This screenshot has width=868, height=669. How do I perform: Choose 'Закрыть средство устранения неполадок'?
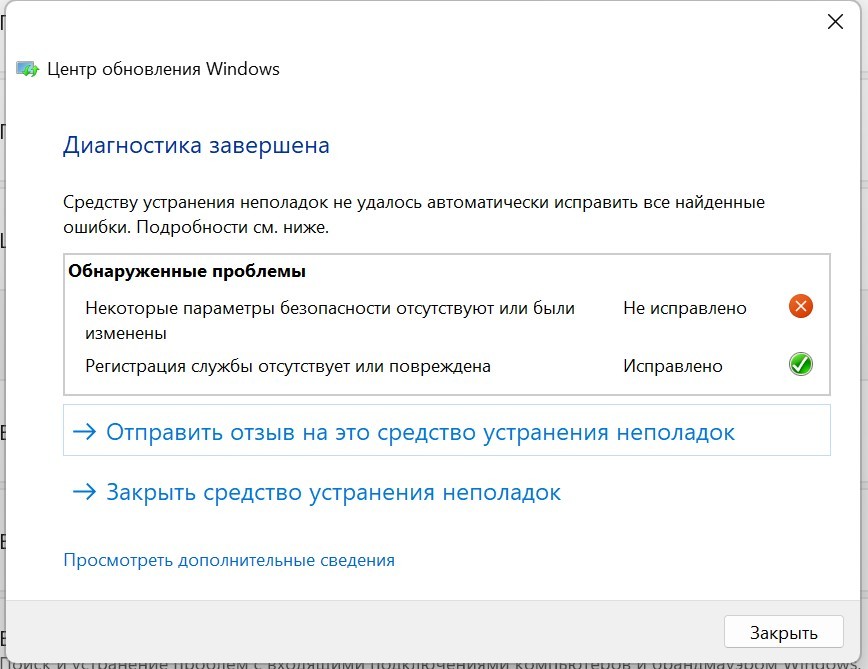point(317,491)
